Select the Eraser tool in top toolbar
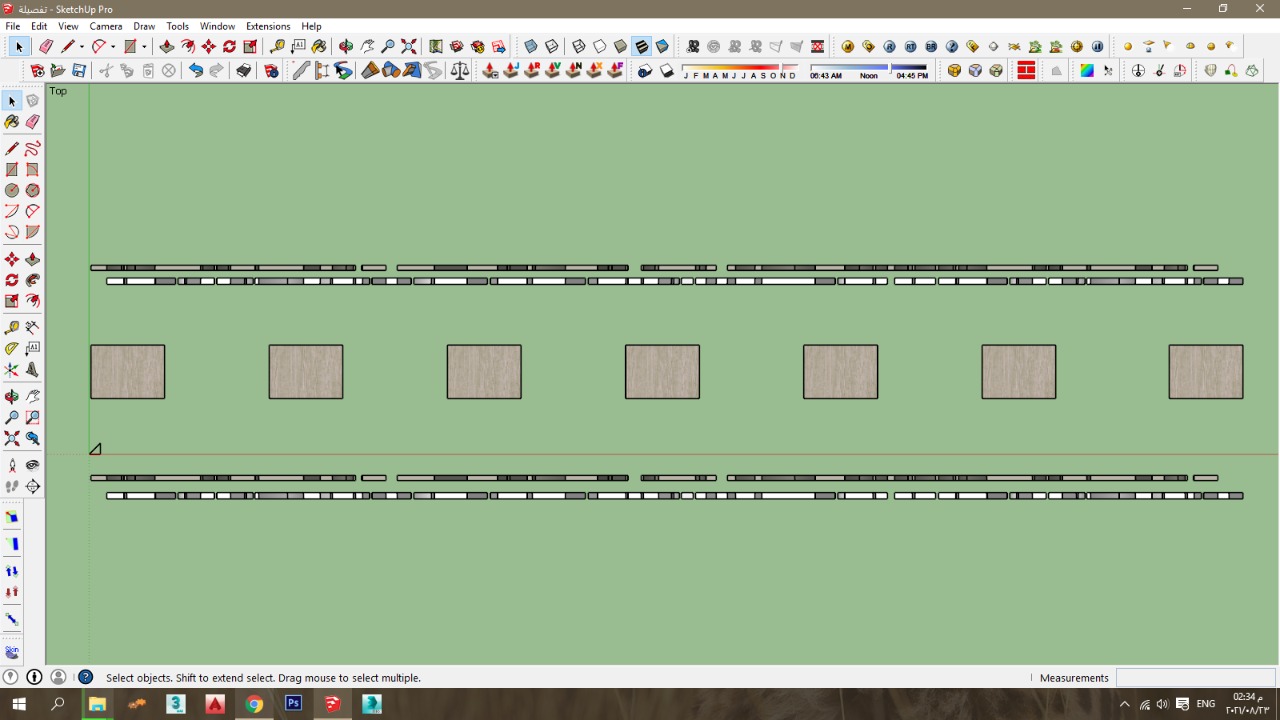Image resolution: width=1280 pixels, height=720 pixels. [x=46, y=47]
